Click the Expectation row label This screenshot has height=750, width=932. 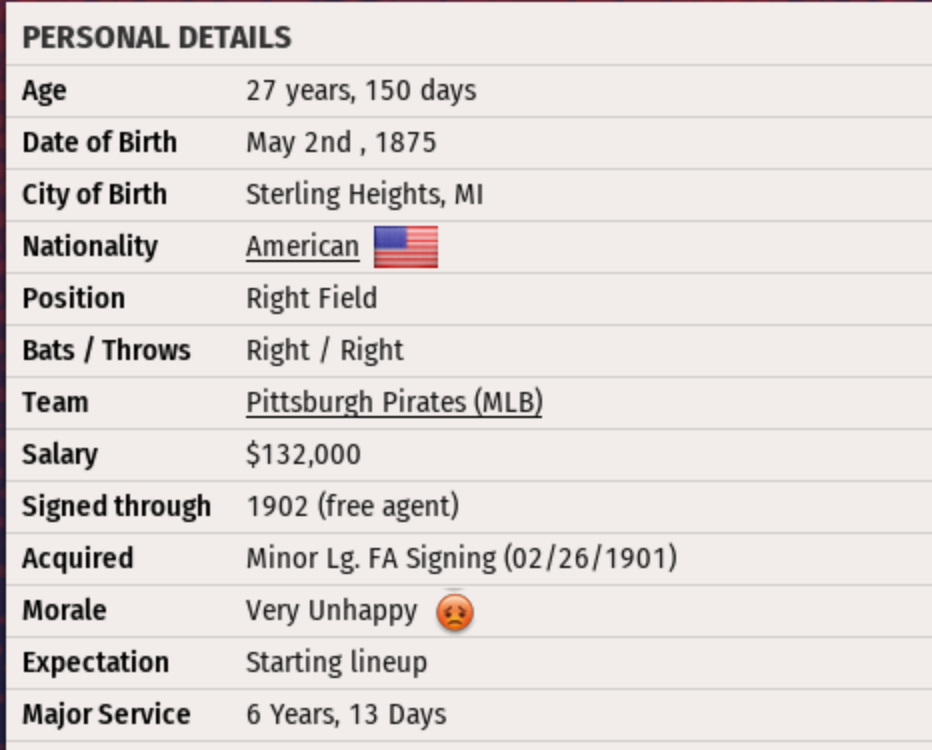[95, 662]
